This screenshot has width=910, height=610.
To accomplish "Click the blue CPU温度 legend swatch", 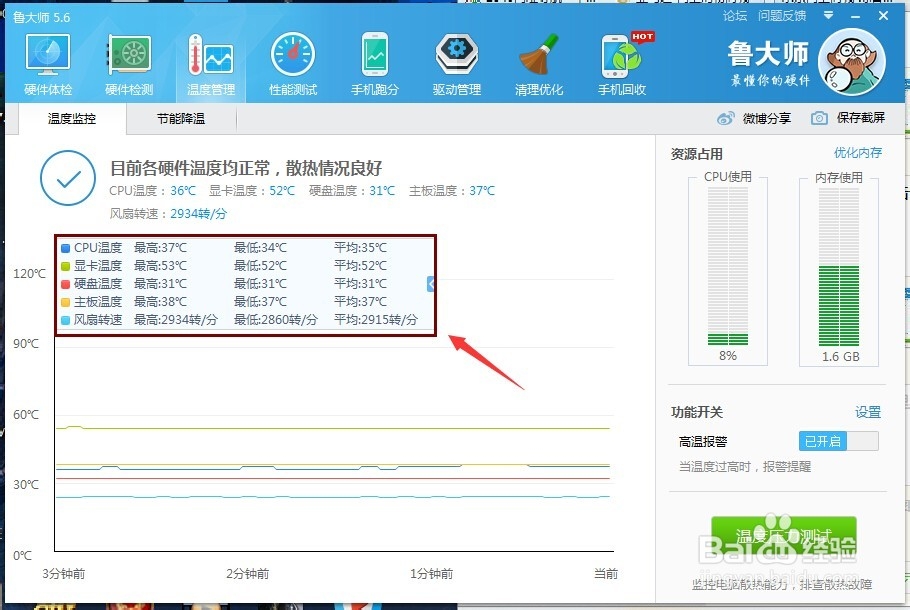I will point(66,248).
